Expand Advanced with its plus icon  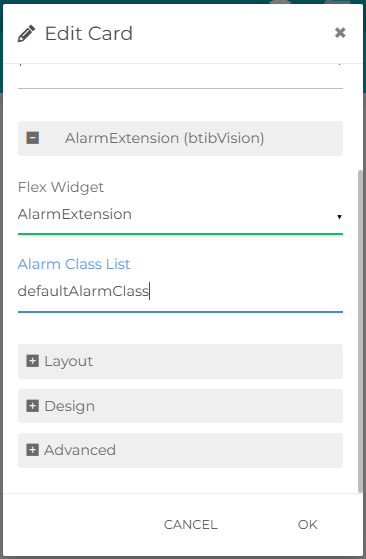click(x=32, y=450)
